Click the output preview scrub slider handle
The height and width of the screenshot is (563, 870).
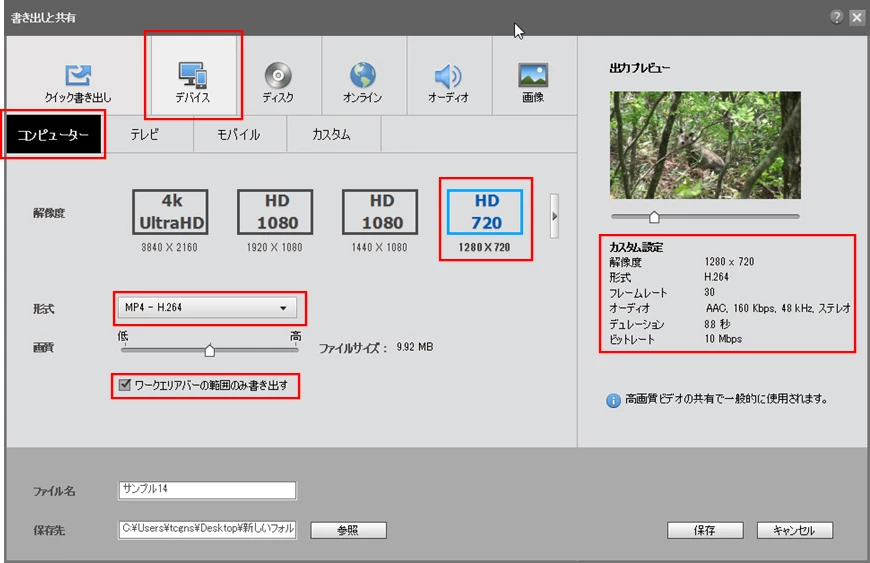click(x=654, y=217)
